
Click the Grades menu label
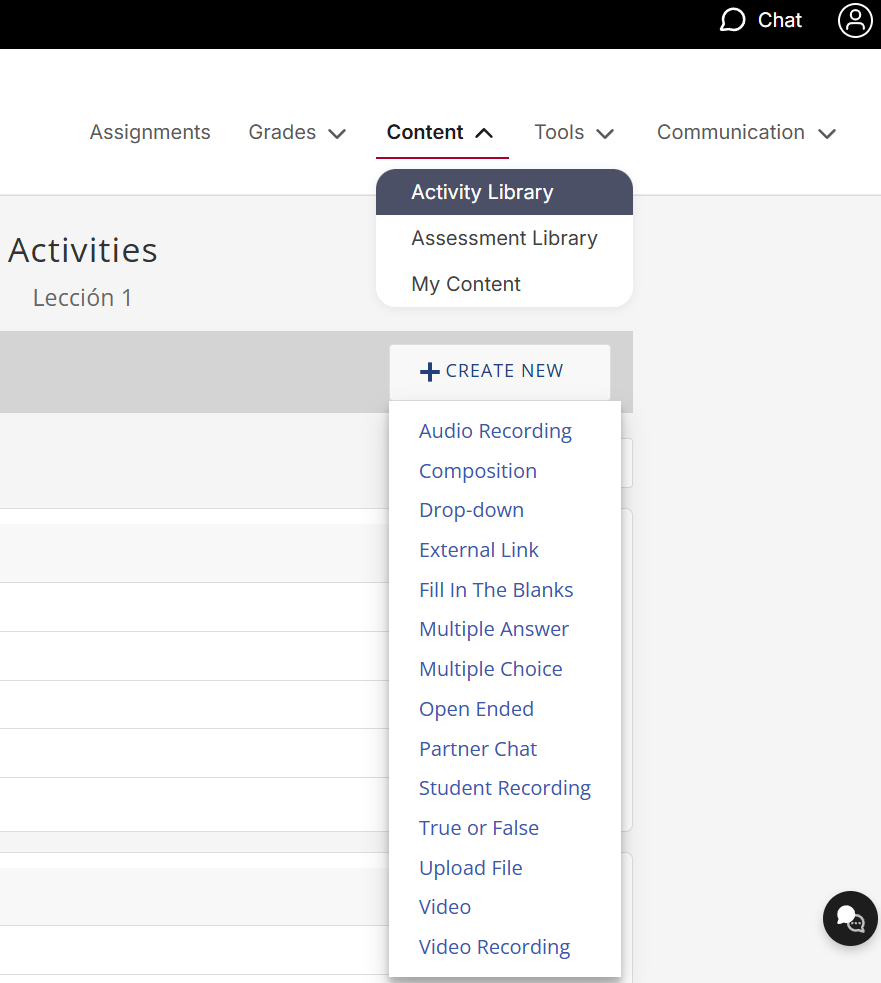(x=282, y=132)
